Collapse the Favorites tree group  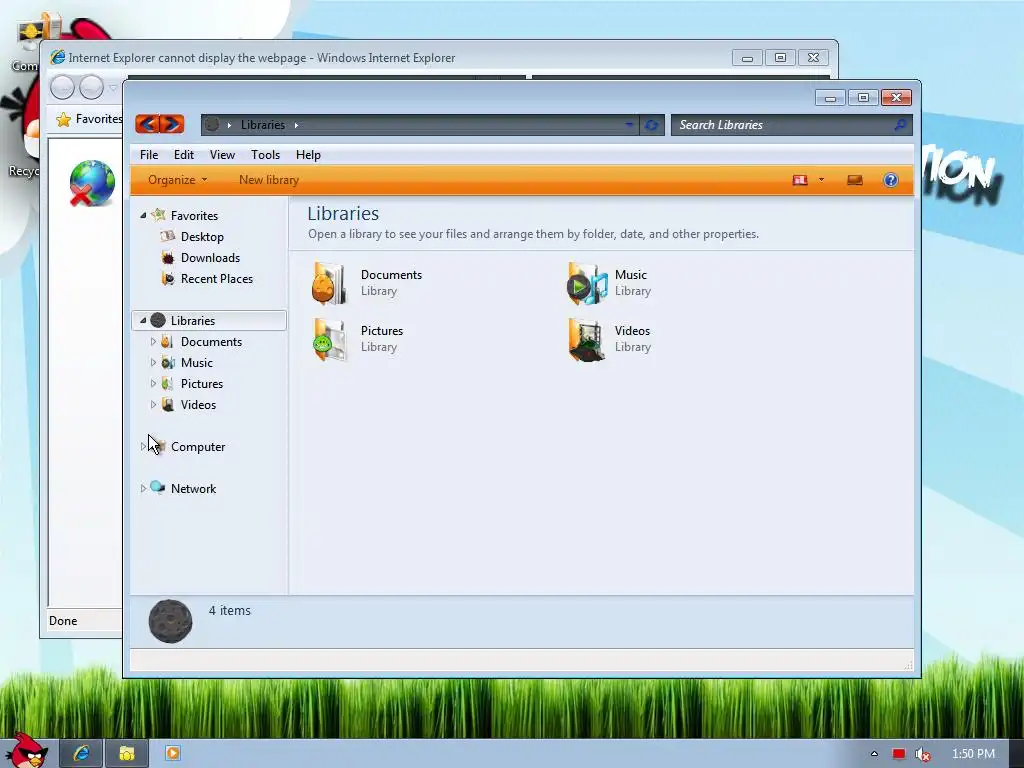click(x=143, y=216)
